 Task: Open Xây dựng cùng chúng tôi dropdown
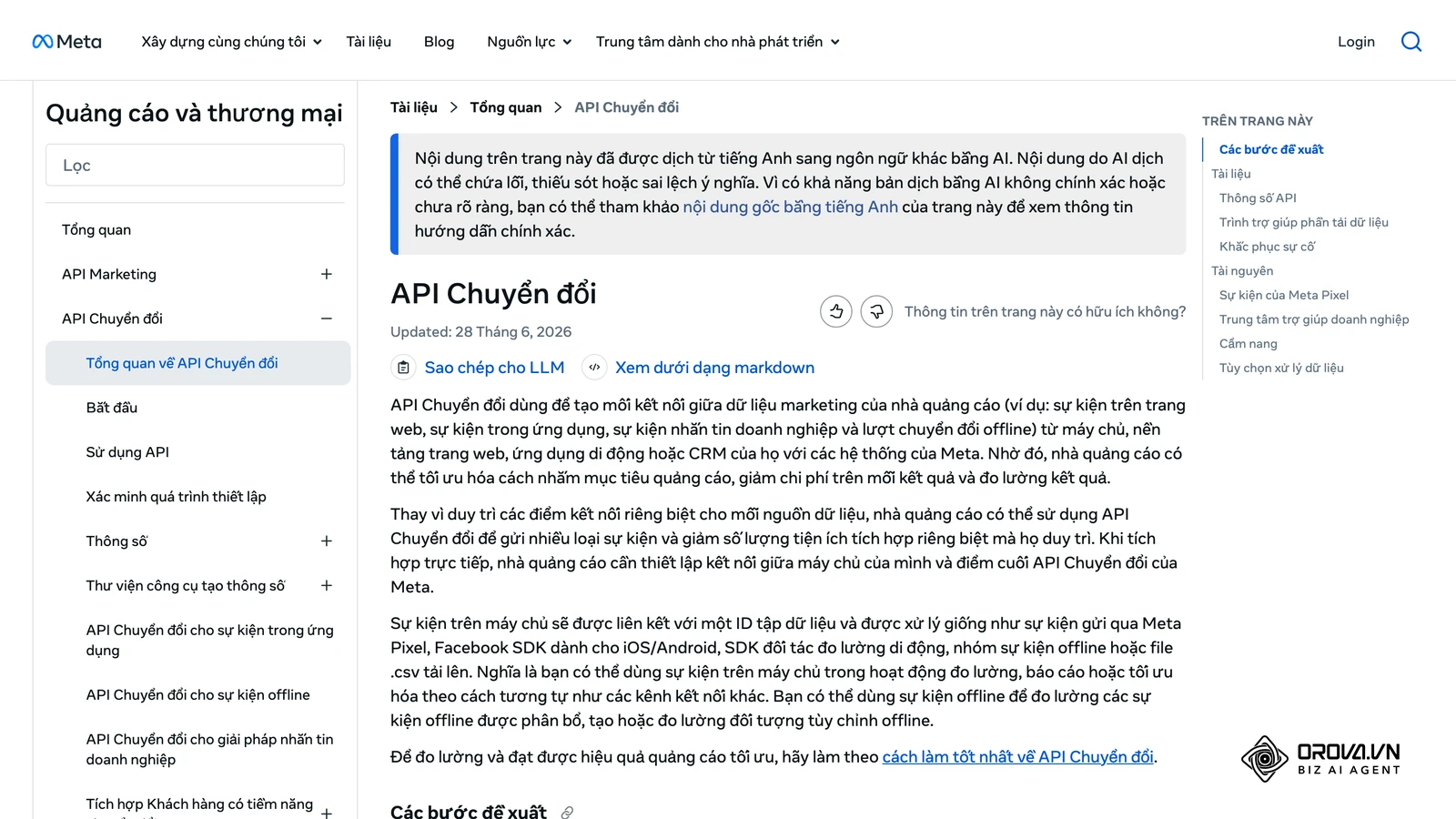point(231,42)
